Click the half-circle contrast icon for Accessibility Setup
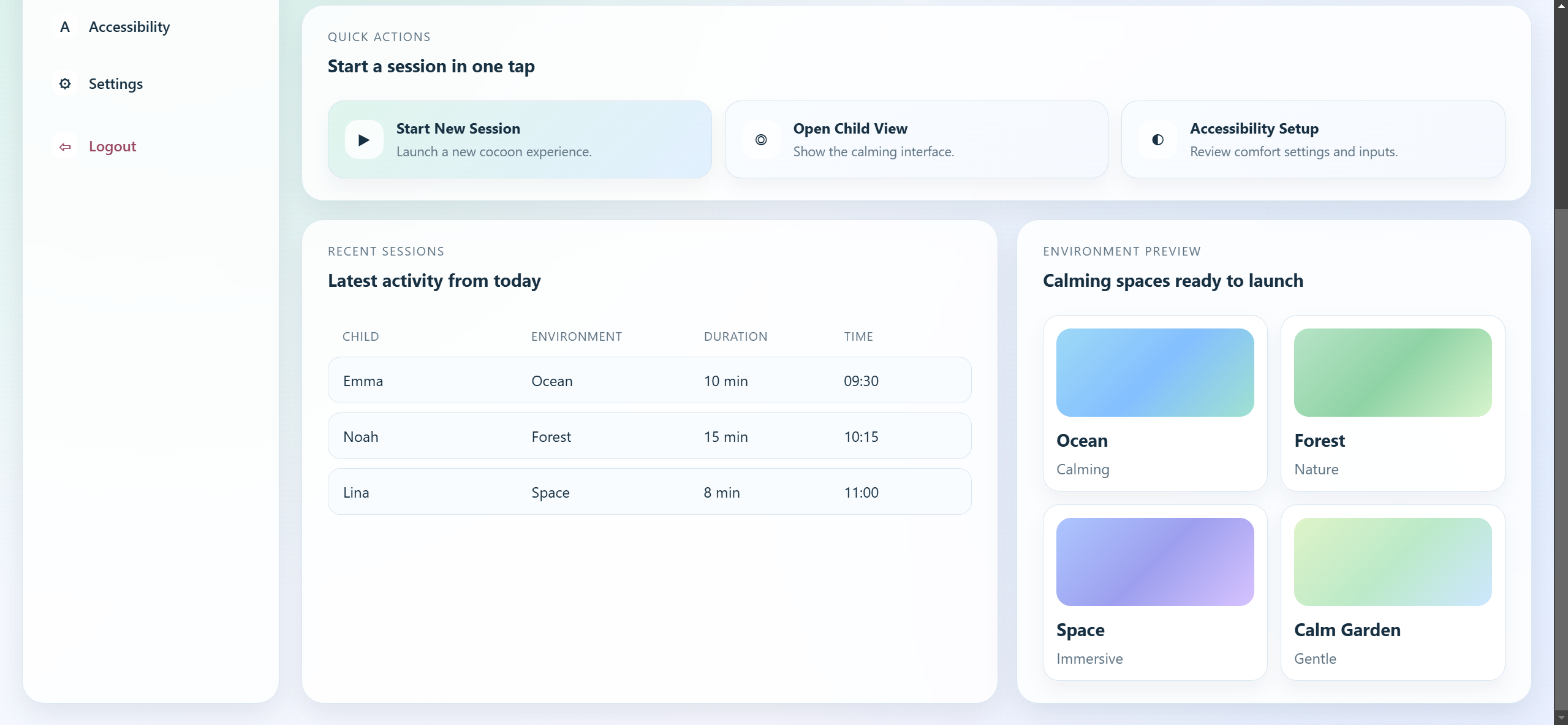 (x=1157, y=140)
